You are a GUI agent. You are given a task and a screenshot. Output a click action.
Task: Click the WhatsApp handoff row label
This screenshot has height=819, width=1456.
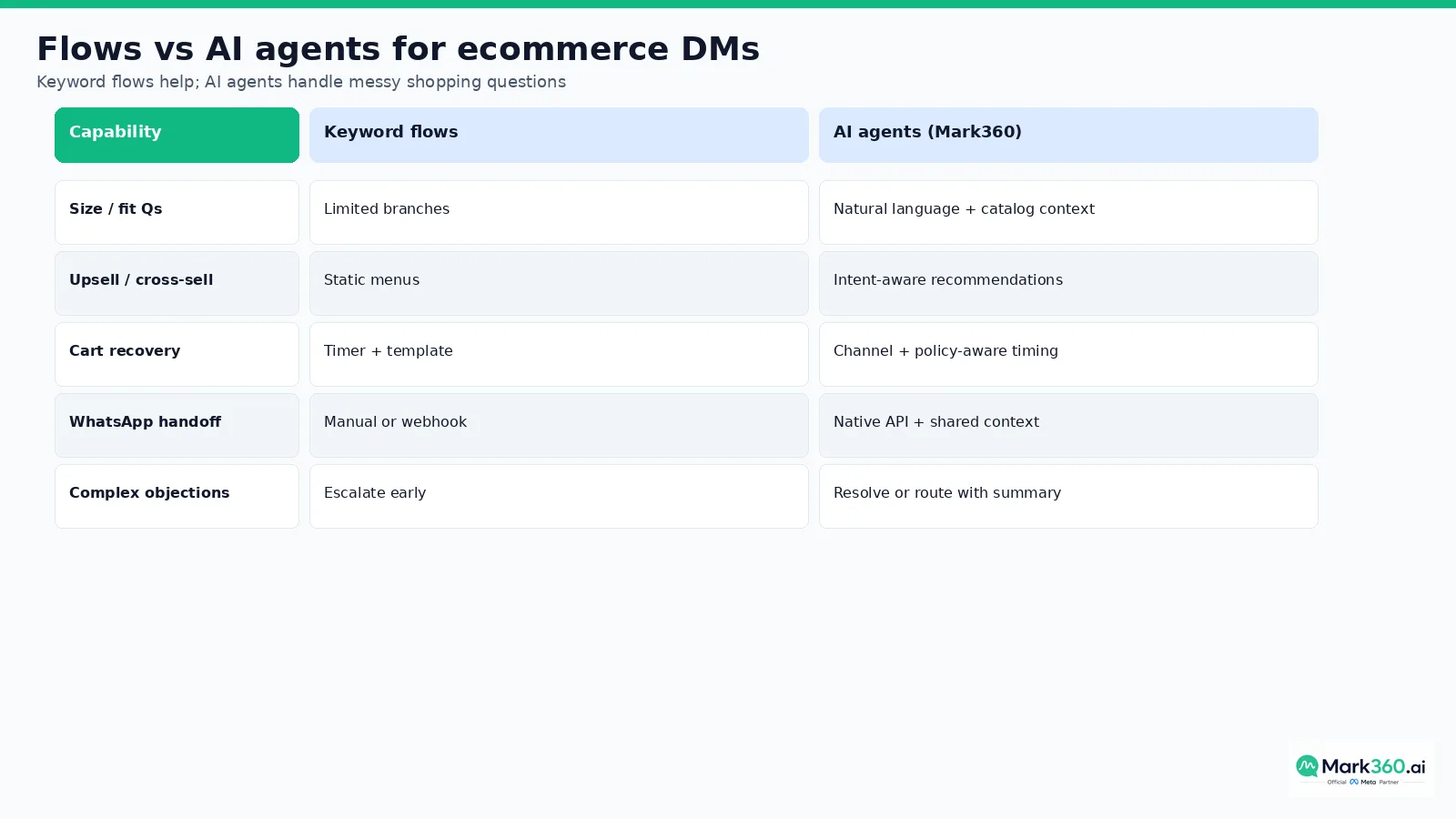tap(177, 425)
